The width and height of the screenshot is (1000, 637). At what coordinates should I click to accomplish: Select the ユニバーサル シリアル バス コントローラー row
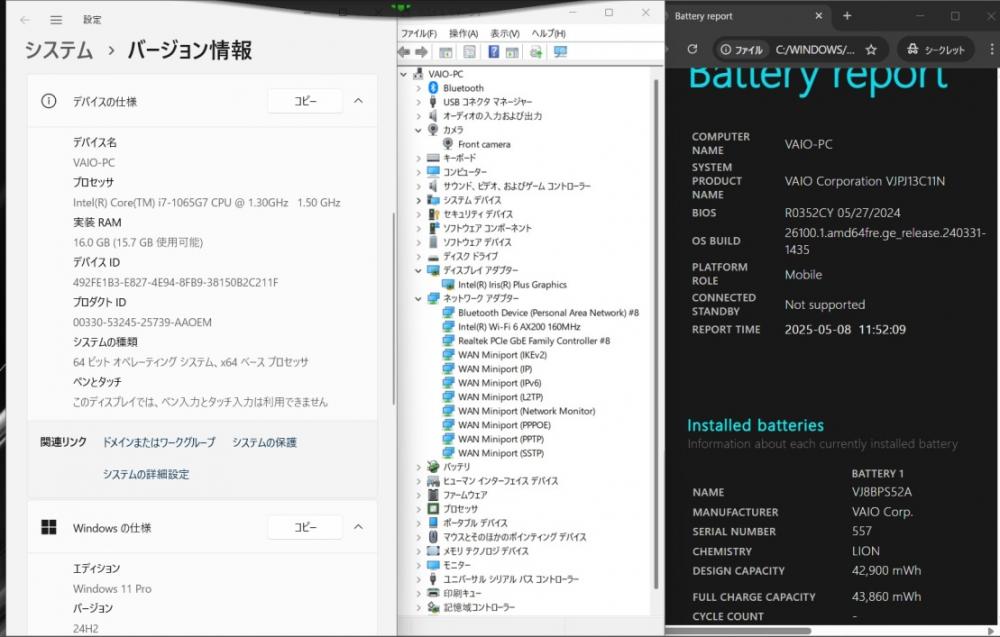tap(511, 579)
